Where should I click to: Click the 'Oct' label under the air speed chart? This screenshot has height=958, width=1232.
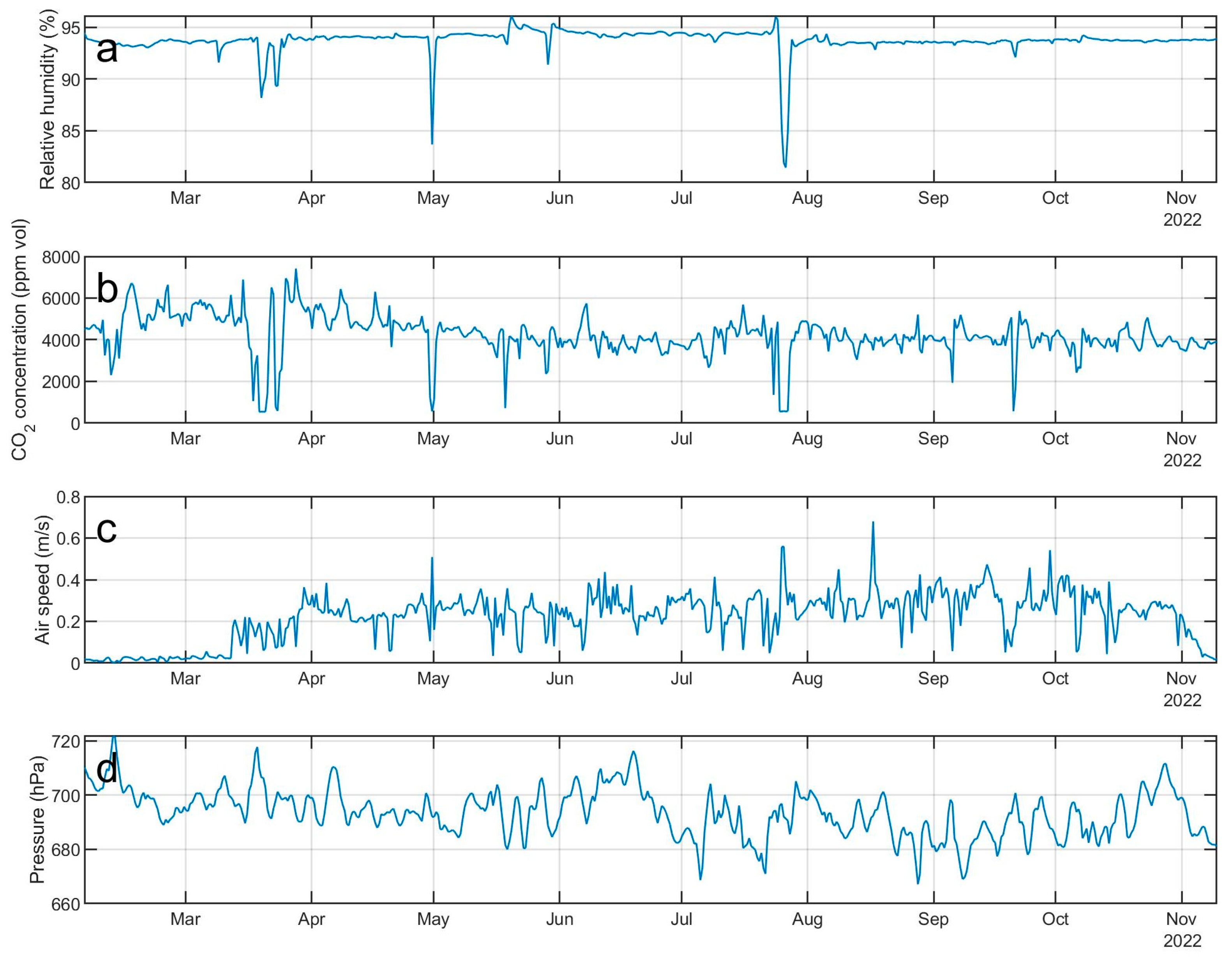click(x=1054, y=679)
